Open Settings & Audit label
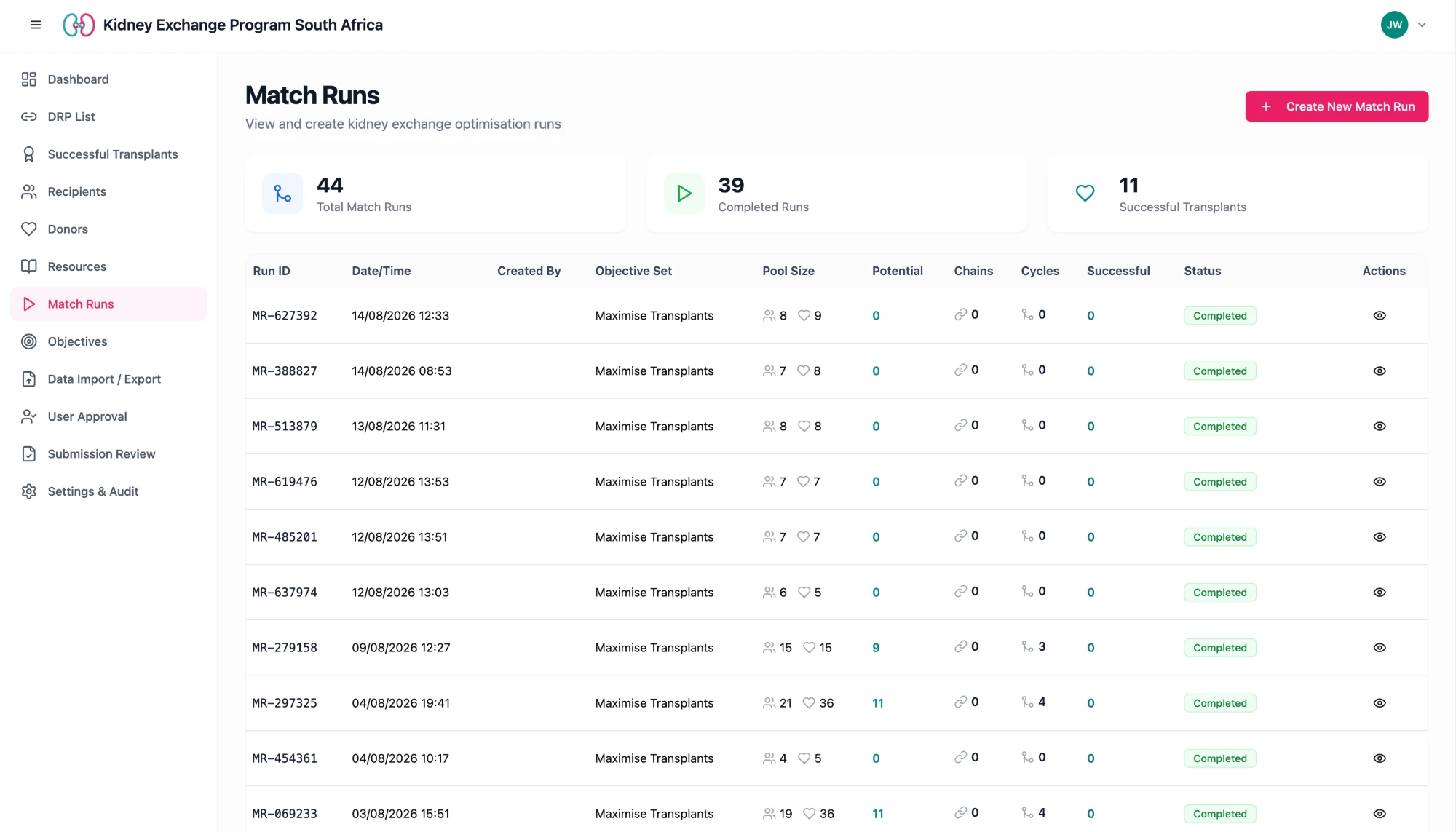Screen dimensions: 1456x832 click(x=93, y=491)
